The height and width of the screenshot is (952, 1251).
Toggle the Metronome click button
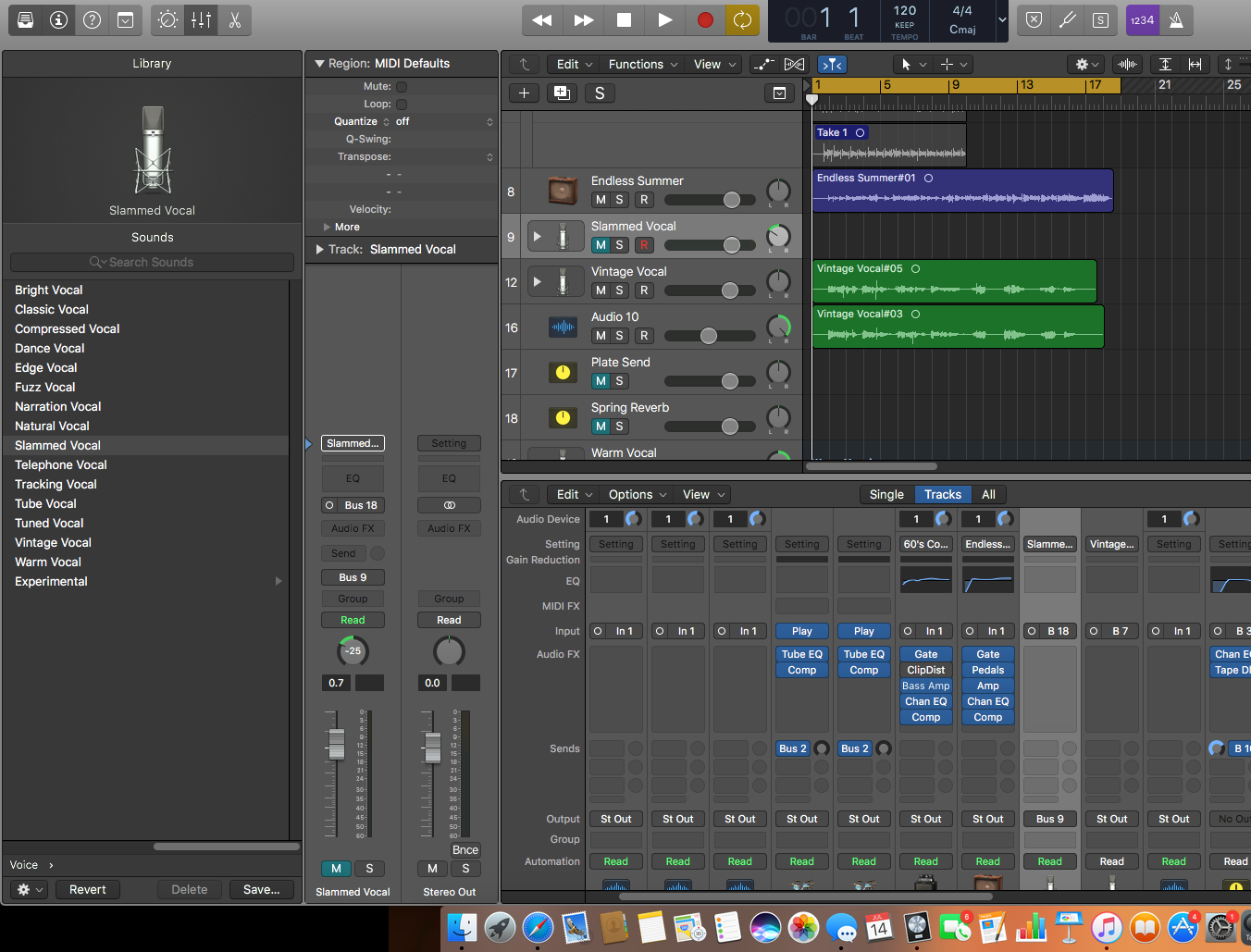click(1176, 20)
